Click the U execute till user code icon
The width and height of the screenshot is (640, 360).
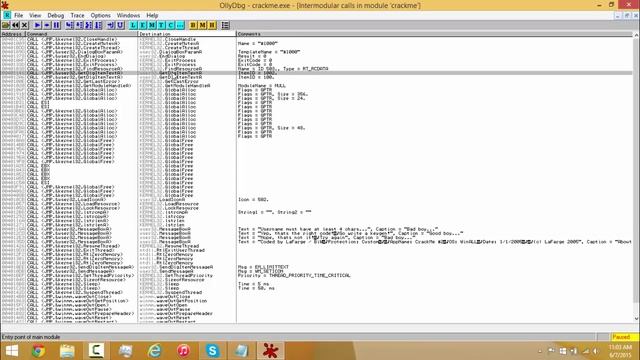pyautogui.click(x=120, y=25)
